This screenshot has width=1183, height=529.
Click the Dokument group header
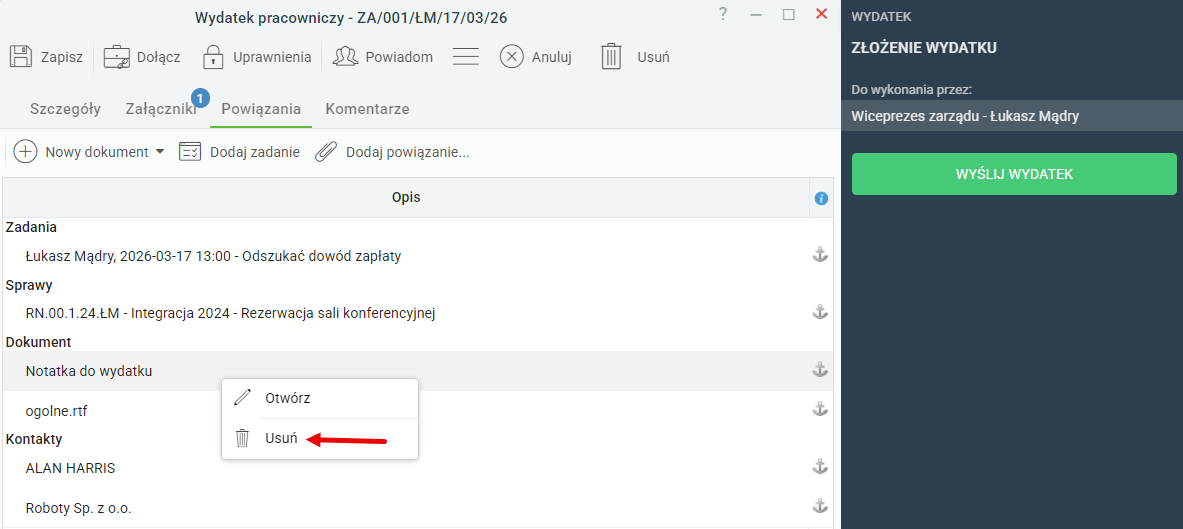pos(38,342)
